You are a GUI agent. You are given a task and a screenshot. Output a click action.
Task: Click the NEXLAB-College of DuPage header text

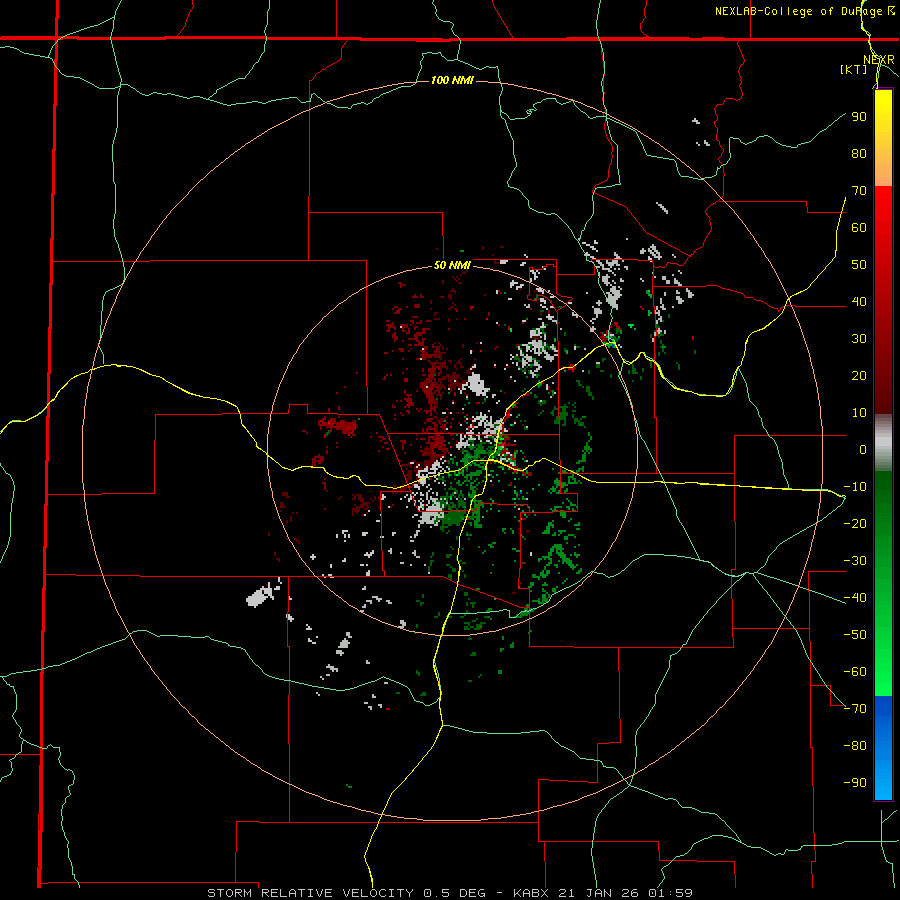[x=804, y=11]
